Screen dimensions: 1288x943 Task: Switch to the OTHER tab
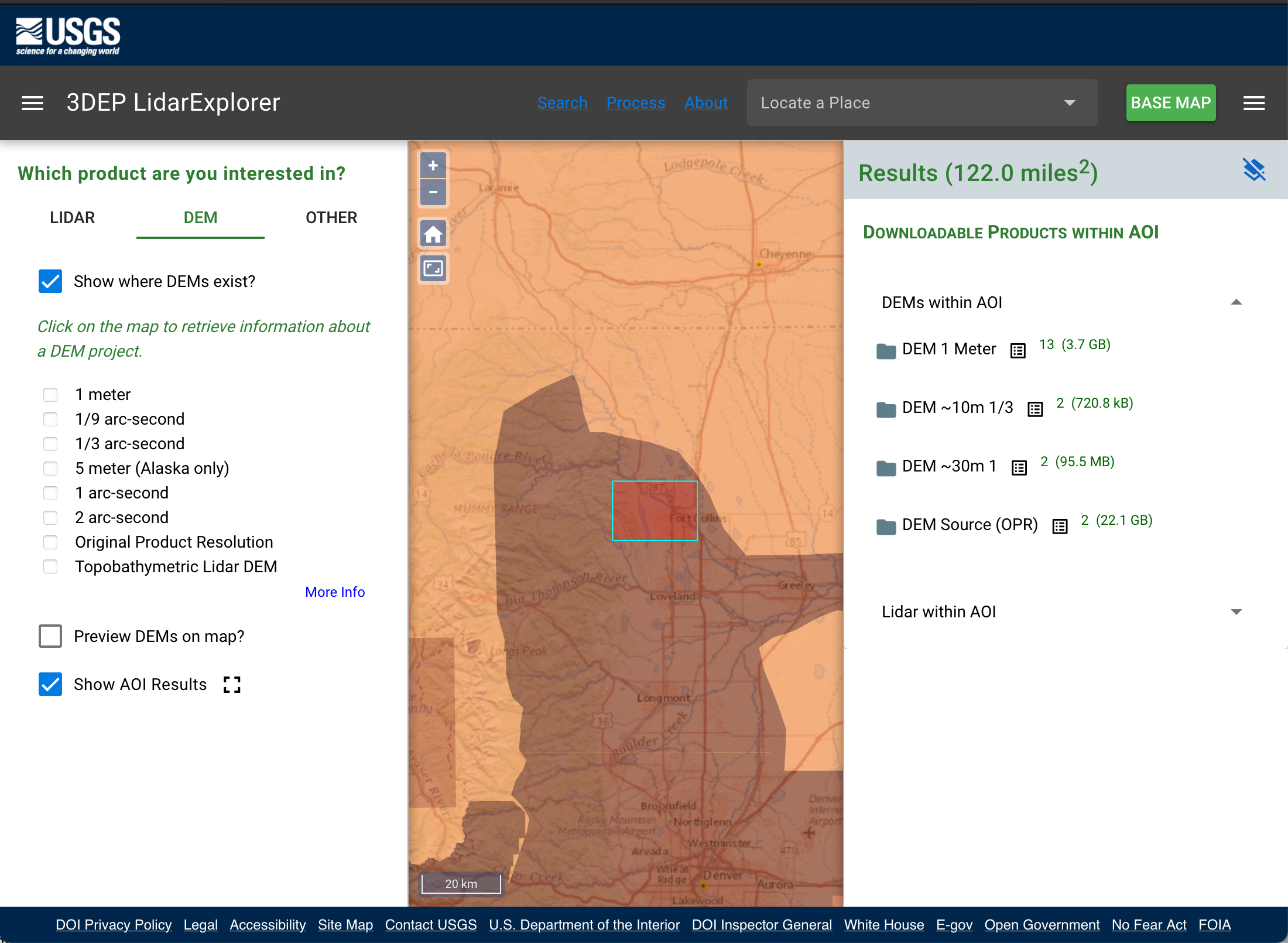pyautogui.click(x=331, y=218)
